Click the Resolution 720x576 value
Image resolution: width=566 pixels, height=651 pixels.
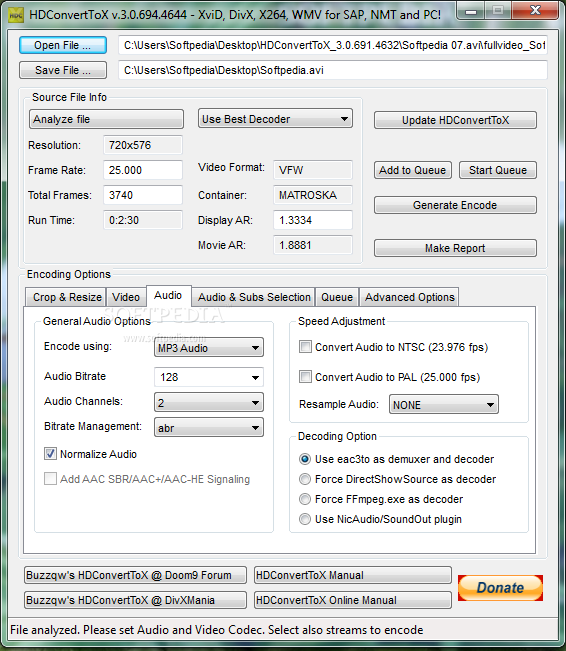tap(143, 145)
